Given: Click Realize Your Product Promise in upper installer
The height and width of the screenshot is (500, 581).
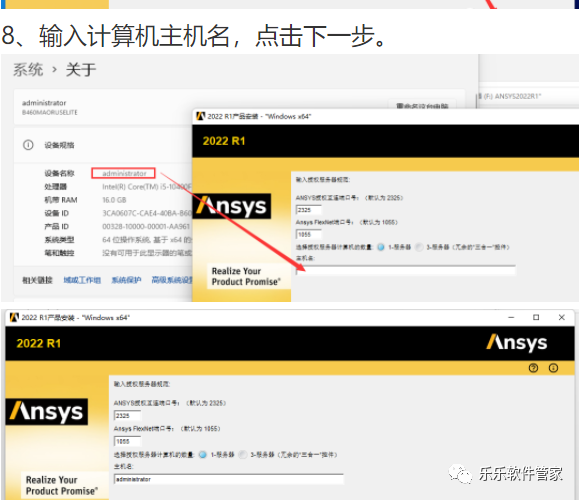Looking at the screenshot, I should (x=246, y=276).
